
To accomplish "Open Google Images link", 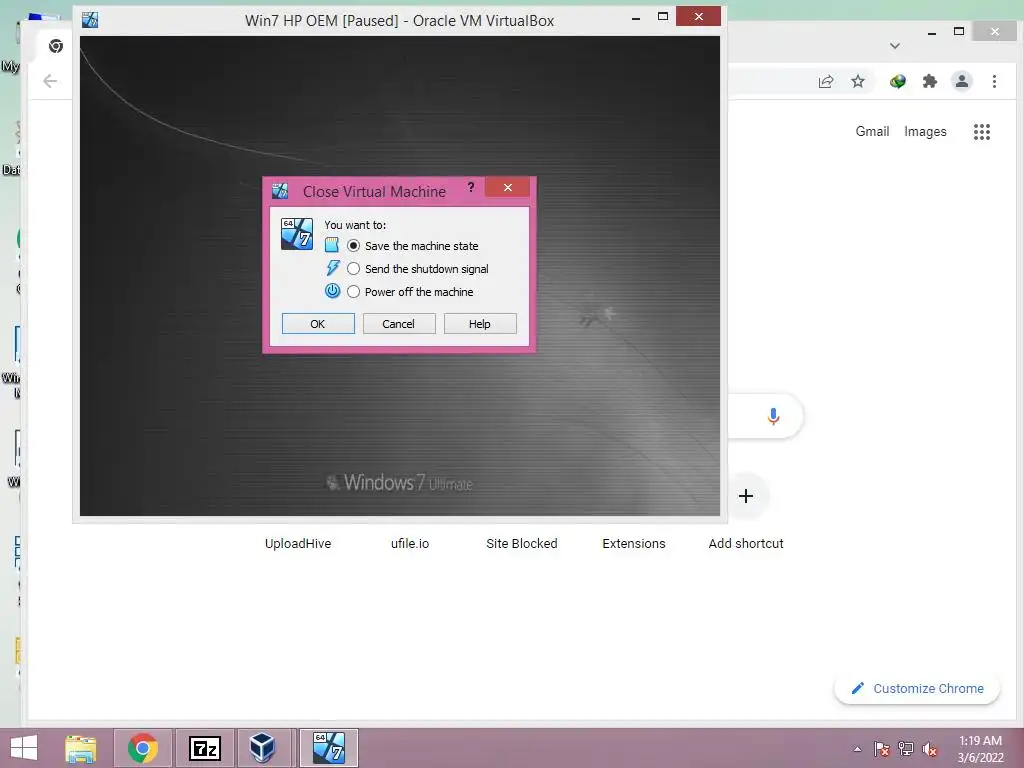I will pyautogui.click(x=925, y=131).
